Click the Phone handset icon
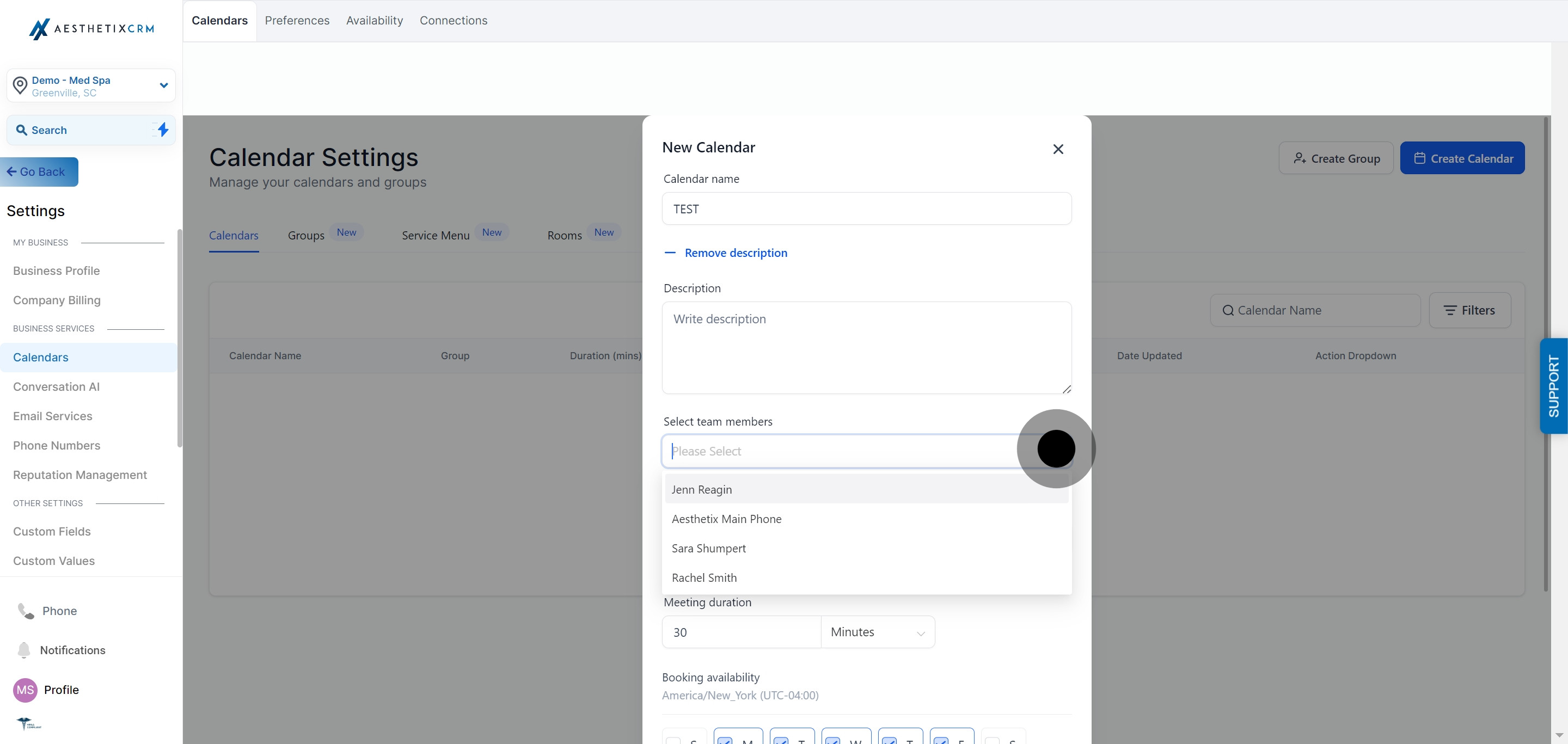 (26, 611)
